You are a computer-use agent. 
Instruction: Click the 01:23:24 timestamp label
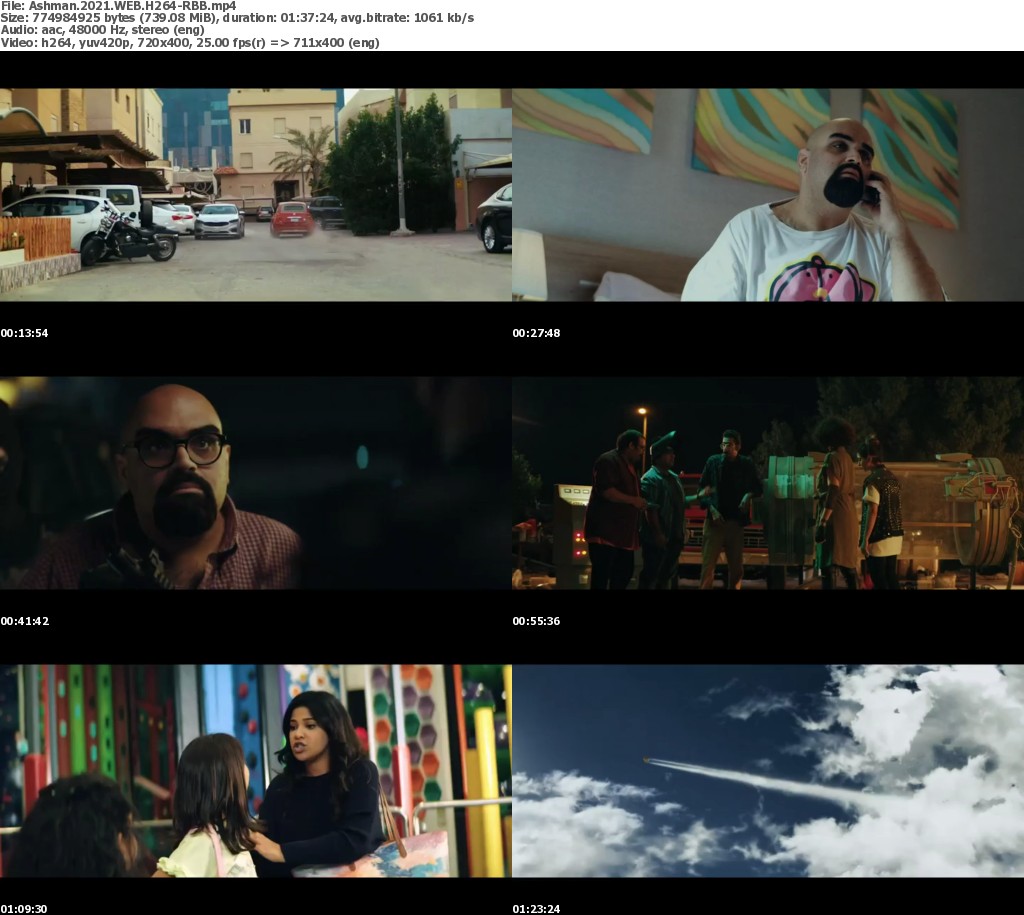click(x=536, y=909)
